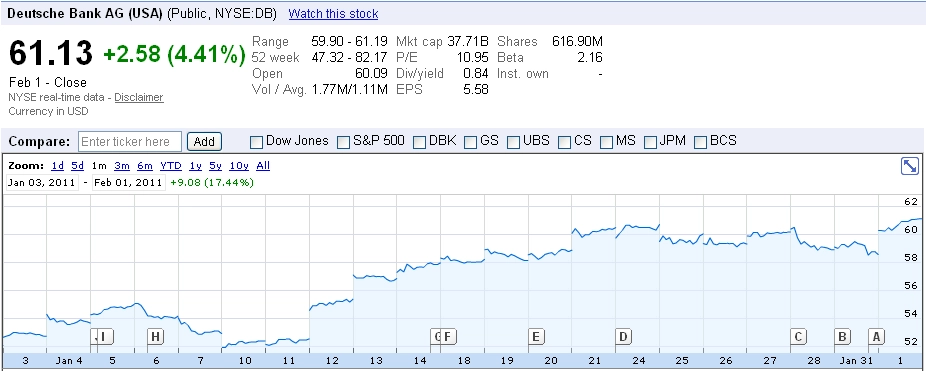Toggle MS comparison checkbox
926x371 pixels.
point(607,142)
